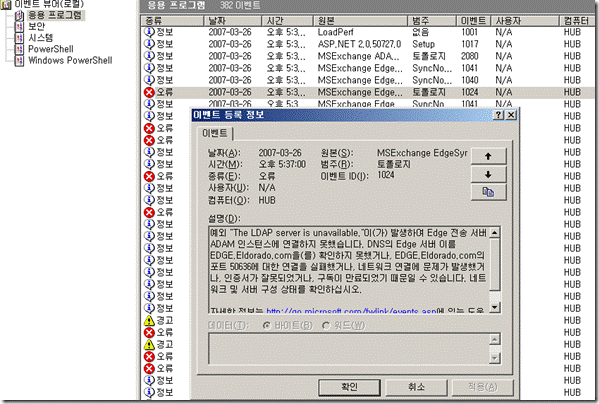The image size is (599, 404).
Task: Sort the list by 종류 column header
Action: click(x=172, y=21)
